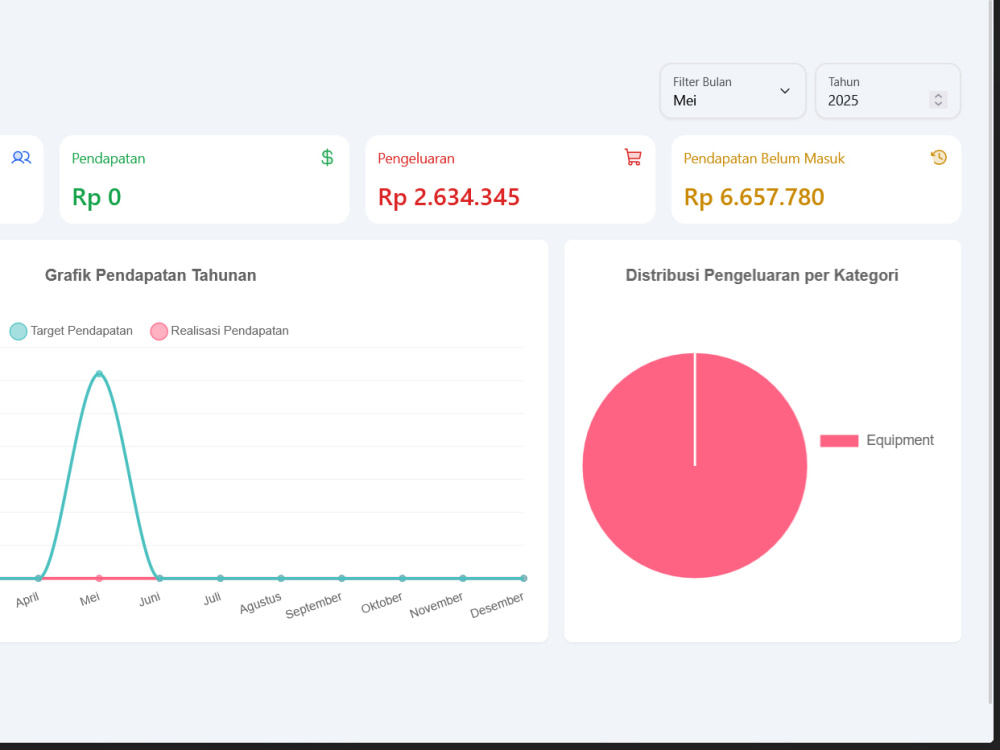
Task: Click the Mei peak data point
Action: pyautogui.click(x=99, y=374)
